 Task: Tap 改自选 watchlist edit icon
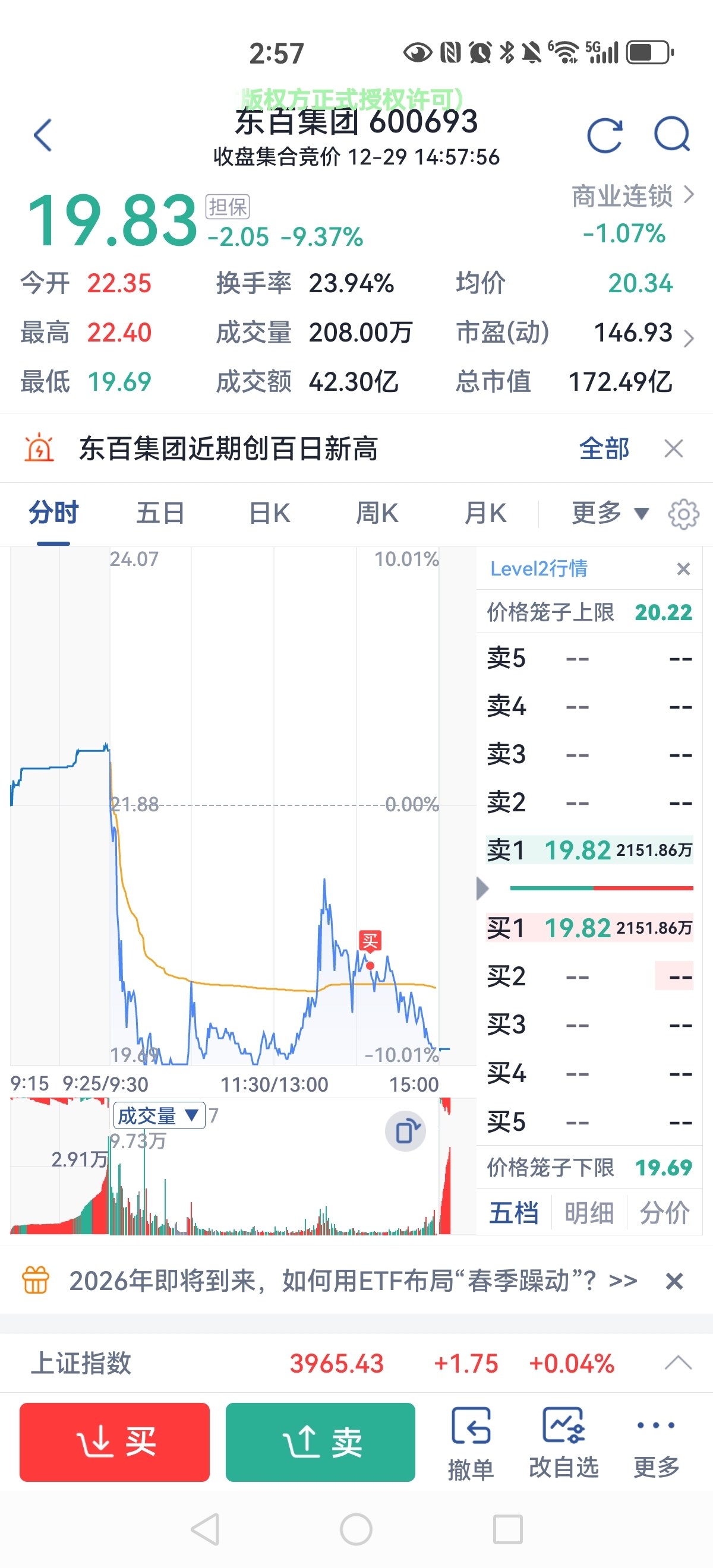pyautogui.click(x=564, y=1443)
